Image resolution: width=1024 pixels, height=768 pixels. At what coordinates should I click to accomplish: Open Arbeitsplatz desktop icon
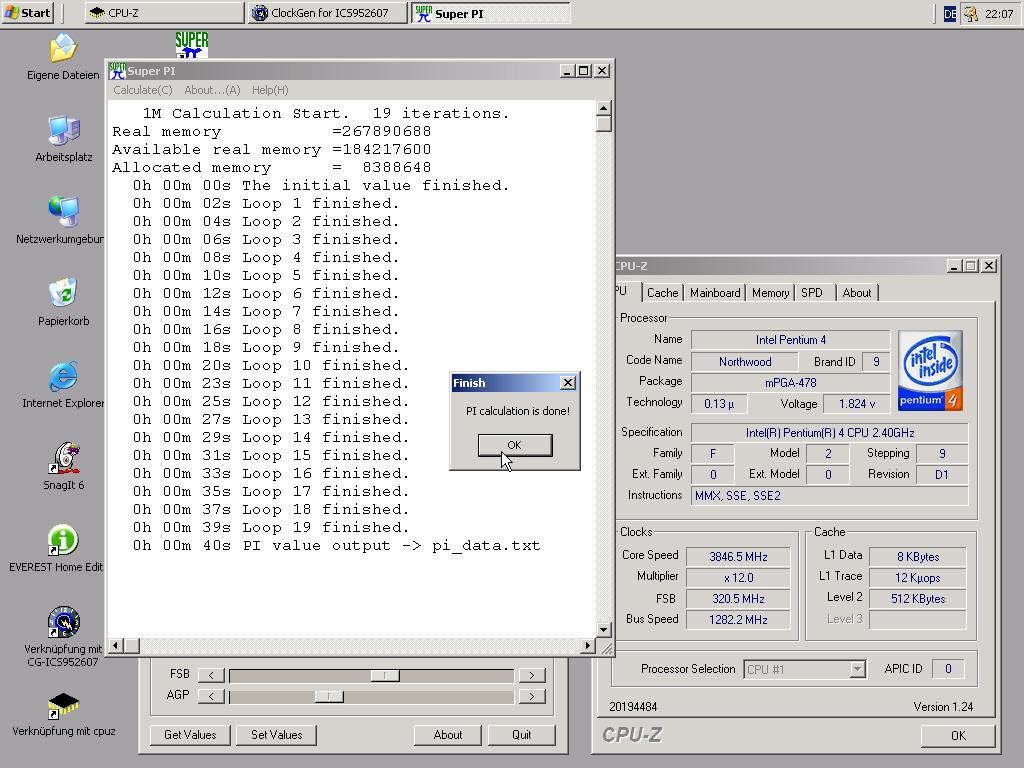[x=63, y=131]
